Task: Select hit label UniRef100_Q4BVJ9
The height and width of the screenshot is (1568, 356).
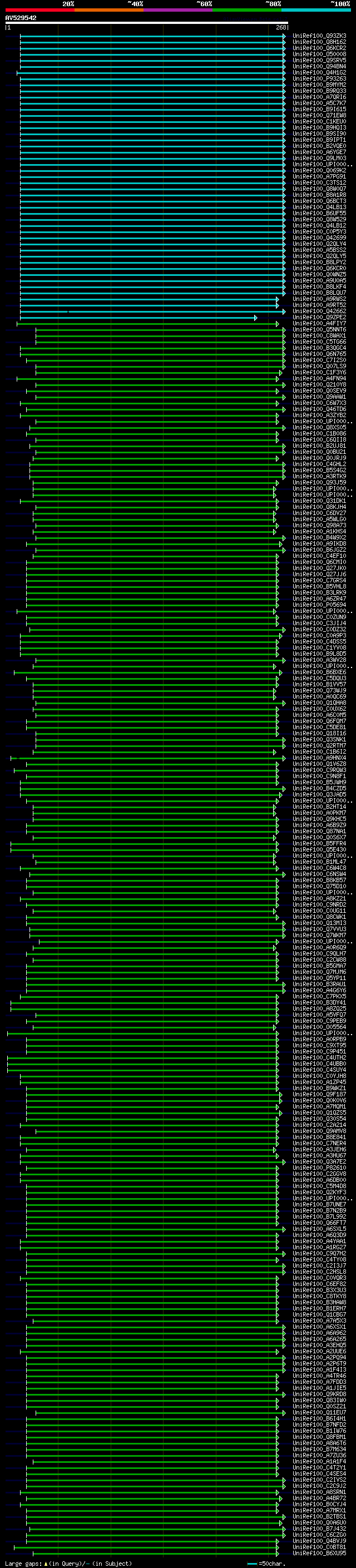Action: (x=319, y=1541)
